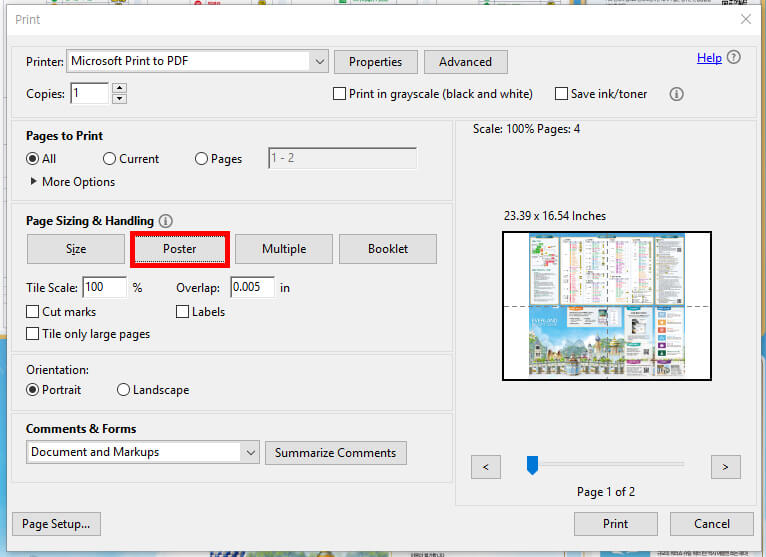Open Page Setup dialog
The height and width of the screenshot is (557, 766).
56,524
